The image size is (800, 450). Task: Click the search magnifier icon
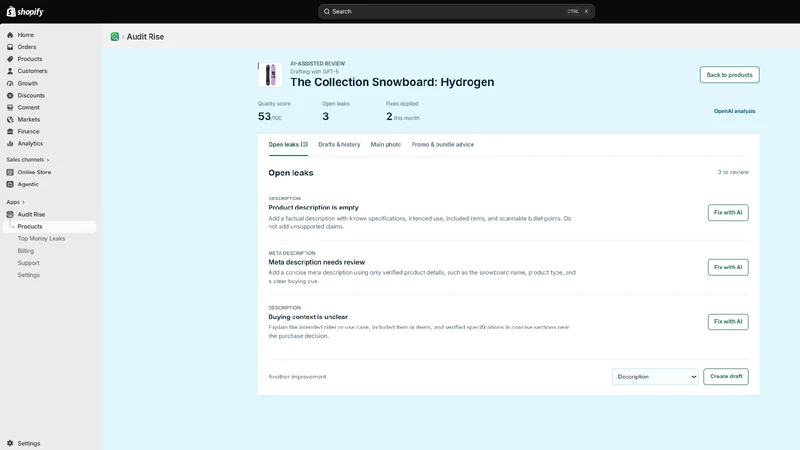[x=327, y=11]
